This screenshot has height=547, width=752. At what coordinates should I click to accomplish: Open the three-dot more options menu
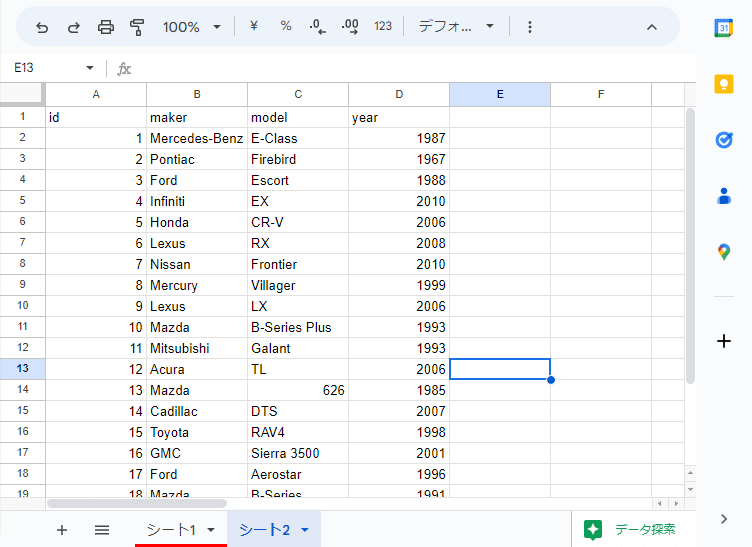tap(529, 27)
